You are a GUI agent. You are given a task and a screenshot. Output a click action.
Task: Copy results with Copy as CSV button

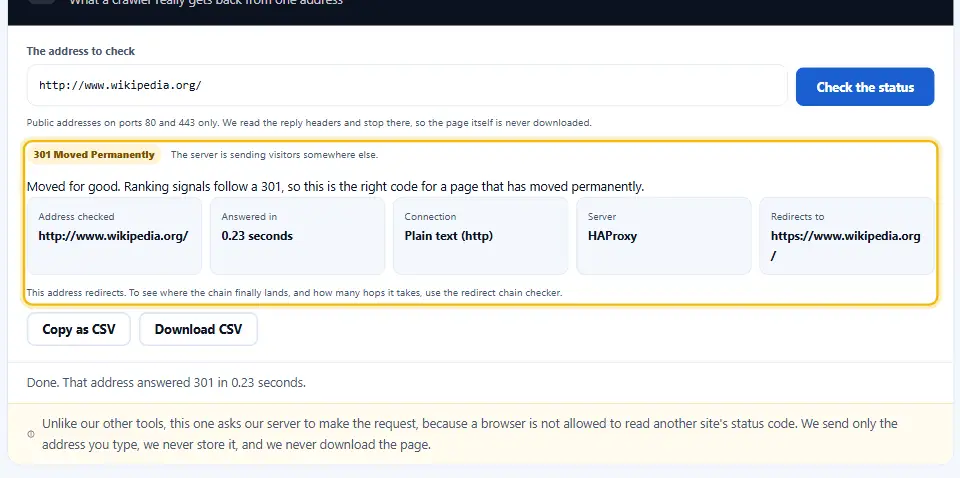click(x=78, y=329)
